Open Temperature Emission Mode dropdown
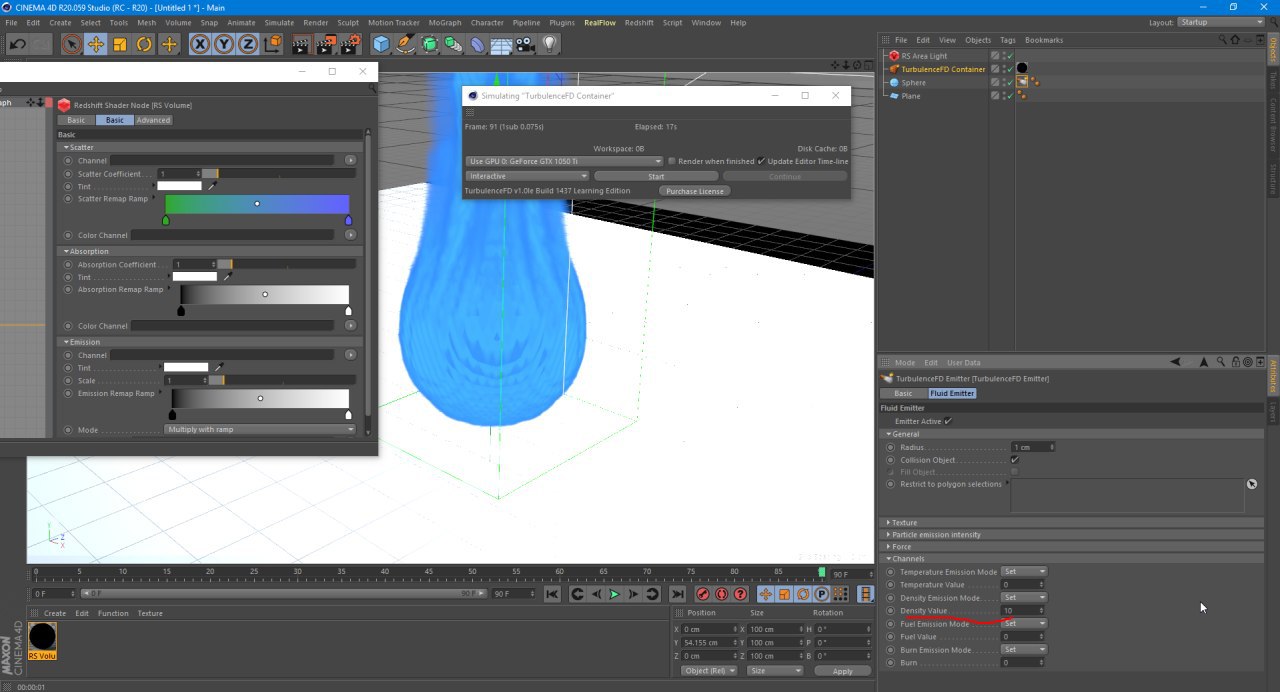Image resolution: width=1280 pixels, height=692 pixels. pyautogui.click(x=1024, y=572)
